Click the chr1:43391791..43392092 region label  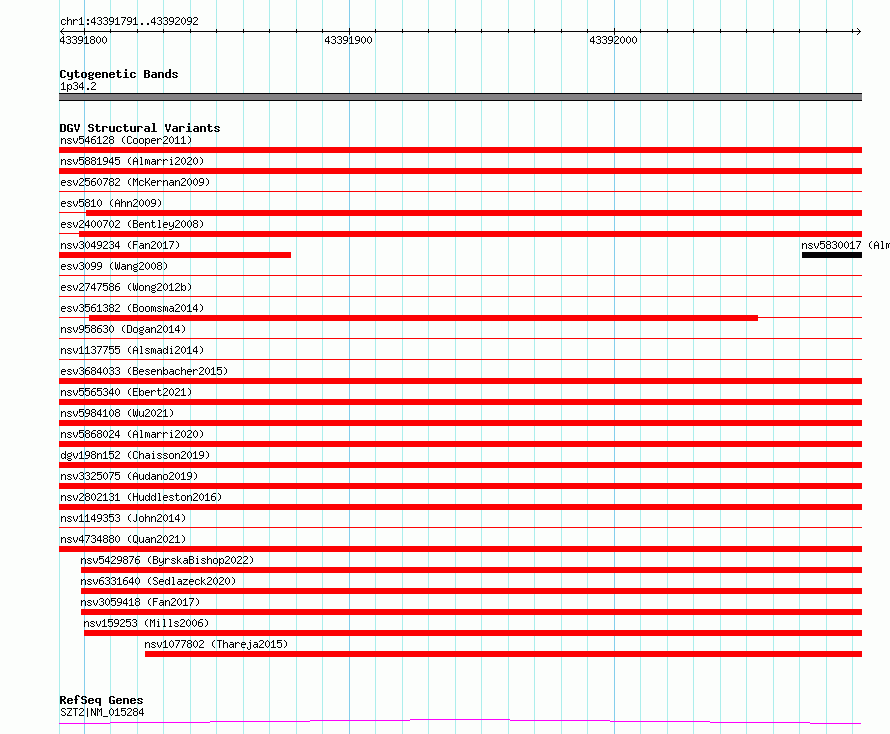(x=129, y=21)
